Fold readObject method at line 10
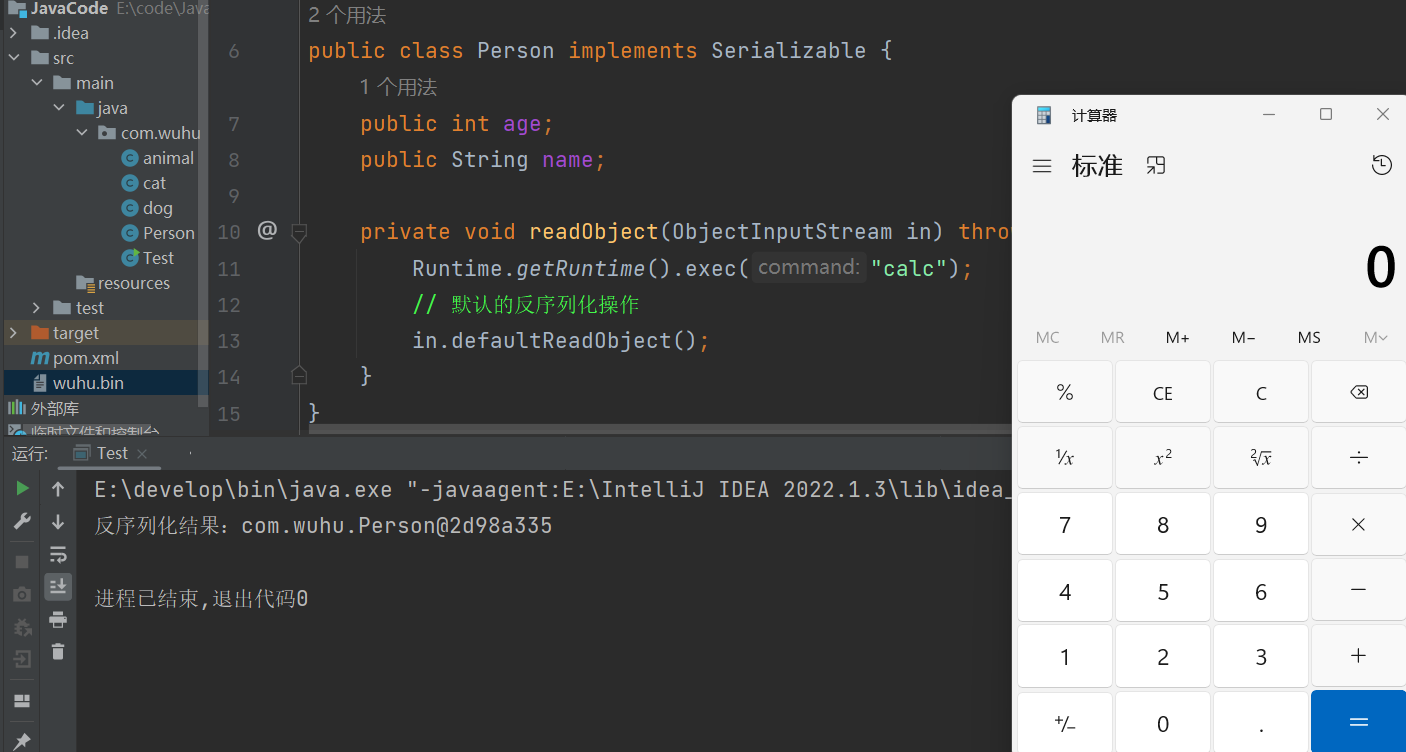The image size is (1406, 752). [x=298, y=232]
